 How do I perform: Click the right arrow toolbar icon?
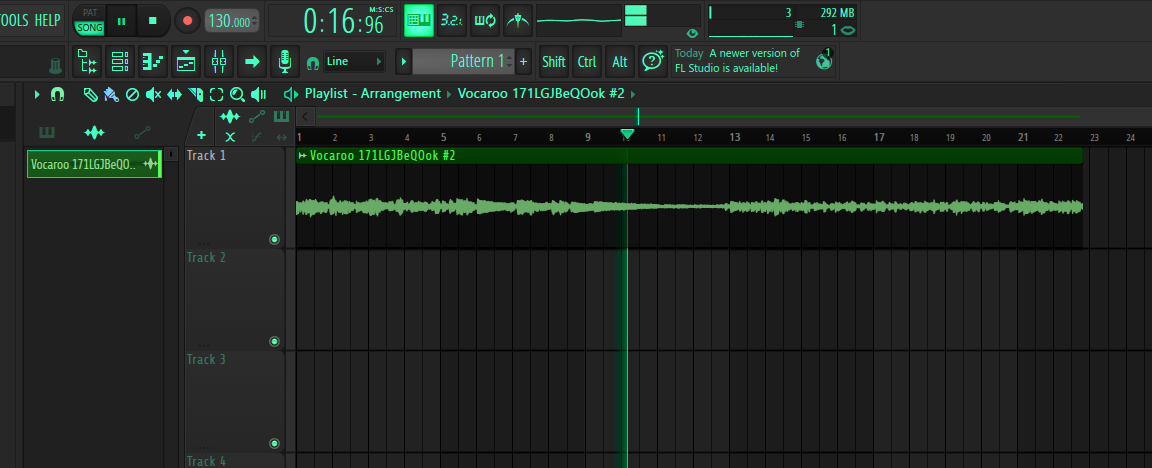pos(252,61)
